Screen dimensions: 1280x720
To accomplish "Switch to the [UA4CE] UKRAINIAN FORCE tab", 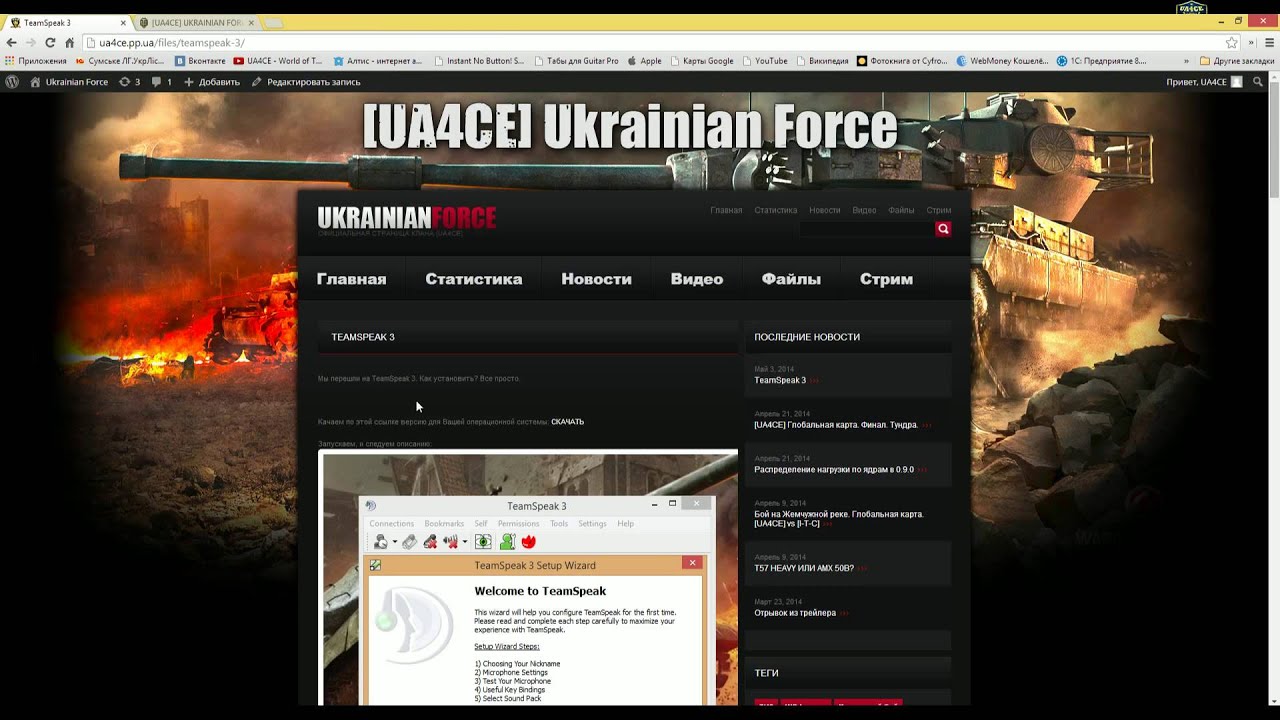I will coord(196,22).
